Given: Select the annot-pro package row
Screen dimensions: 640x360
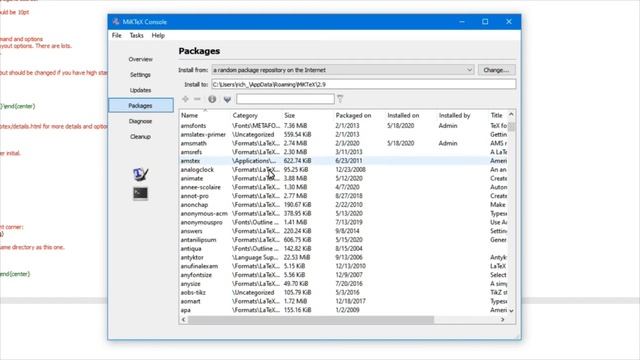Looking at the screenshot, I should [x=344, y=196].
